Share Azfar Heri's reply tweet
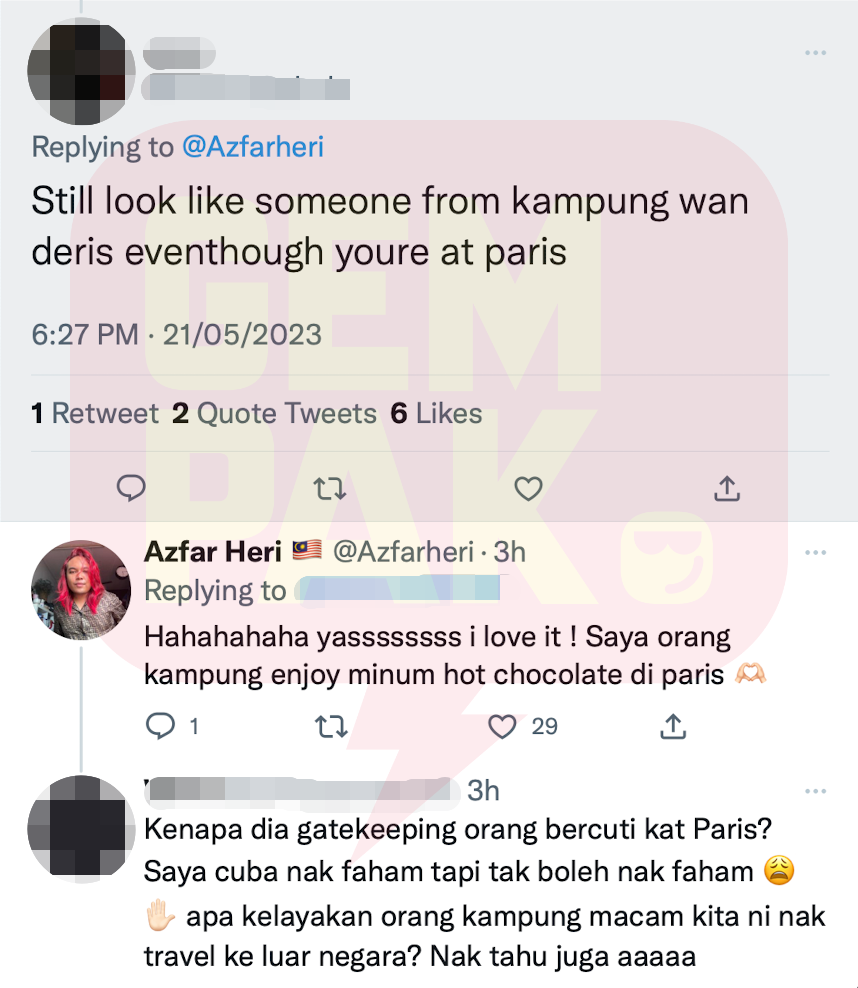This screenshot has width=858, height=988. click(x=673, y=726)
